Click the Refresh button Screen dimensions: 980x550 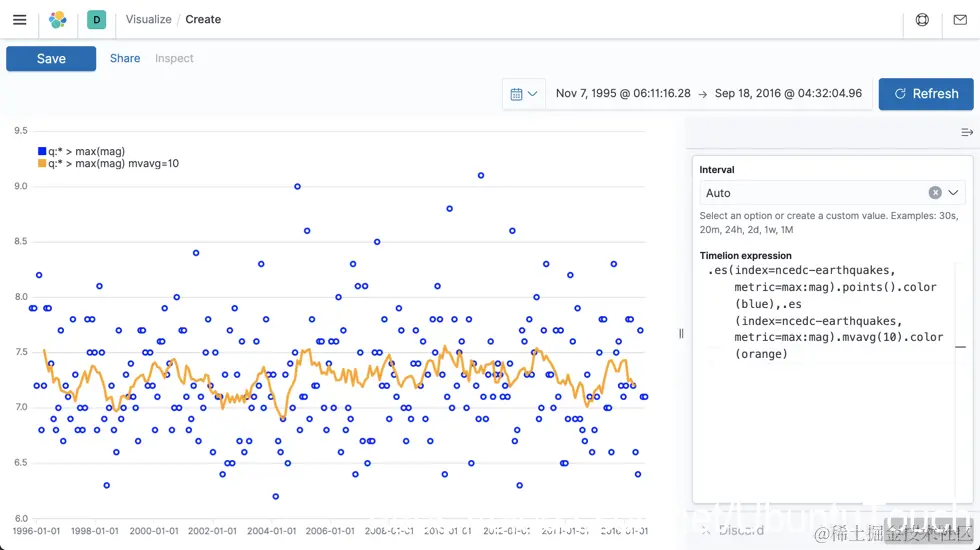click(926, 94)
